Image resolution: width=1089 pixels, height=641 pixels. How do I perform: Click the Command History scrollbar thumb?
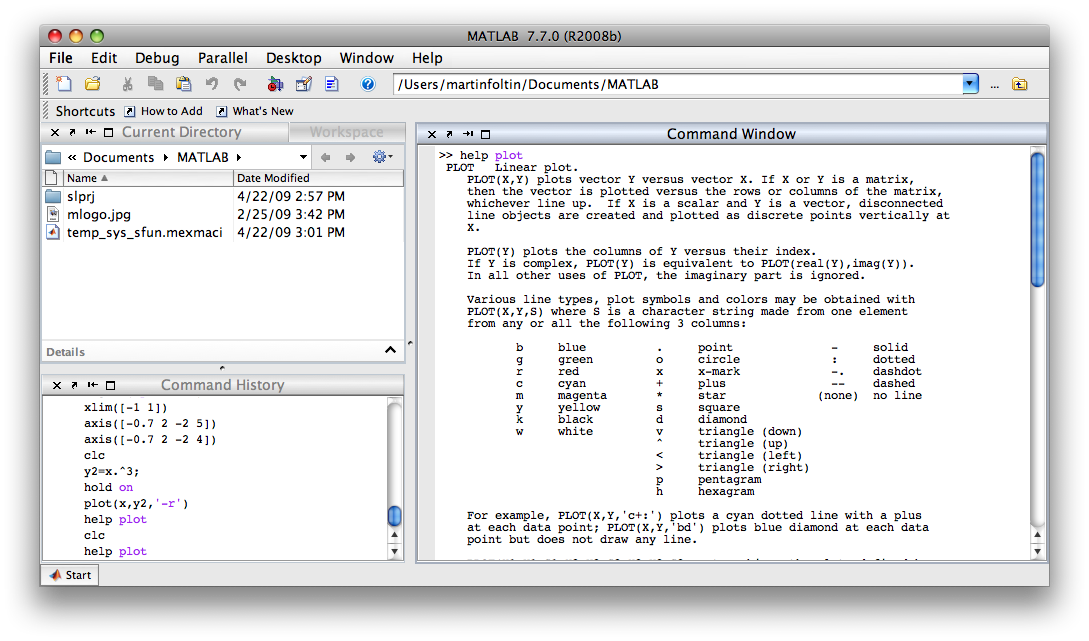394,516
